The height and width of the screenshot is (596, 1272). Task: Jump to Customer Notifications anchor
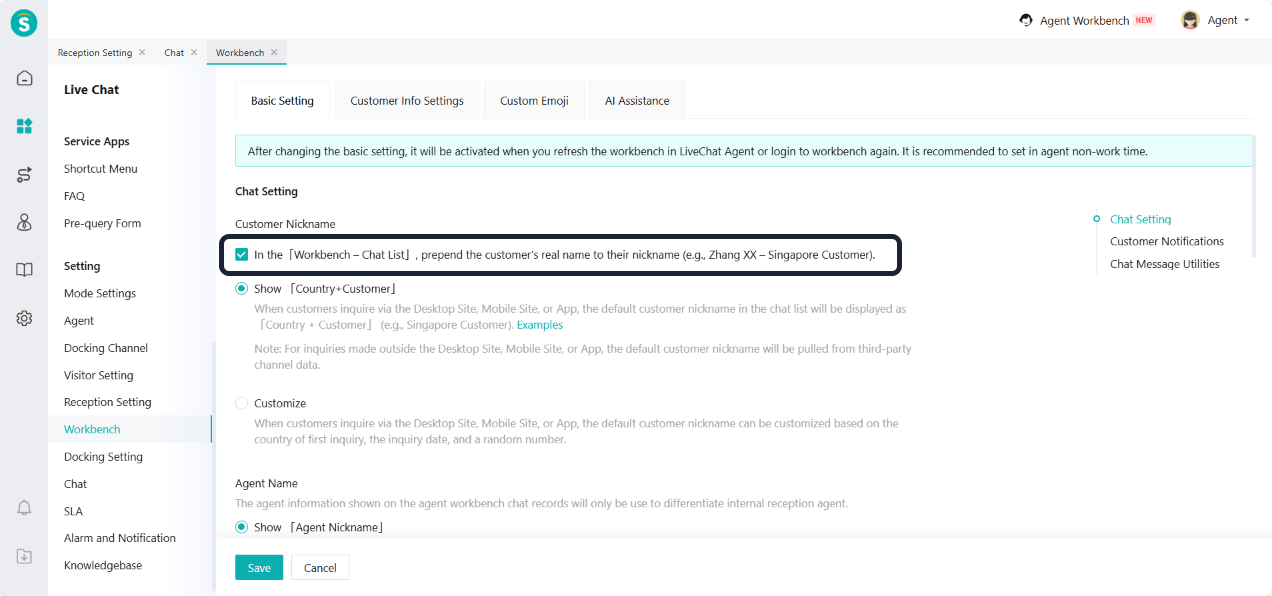pyautogui.click(x=1166, y=241)
